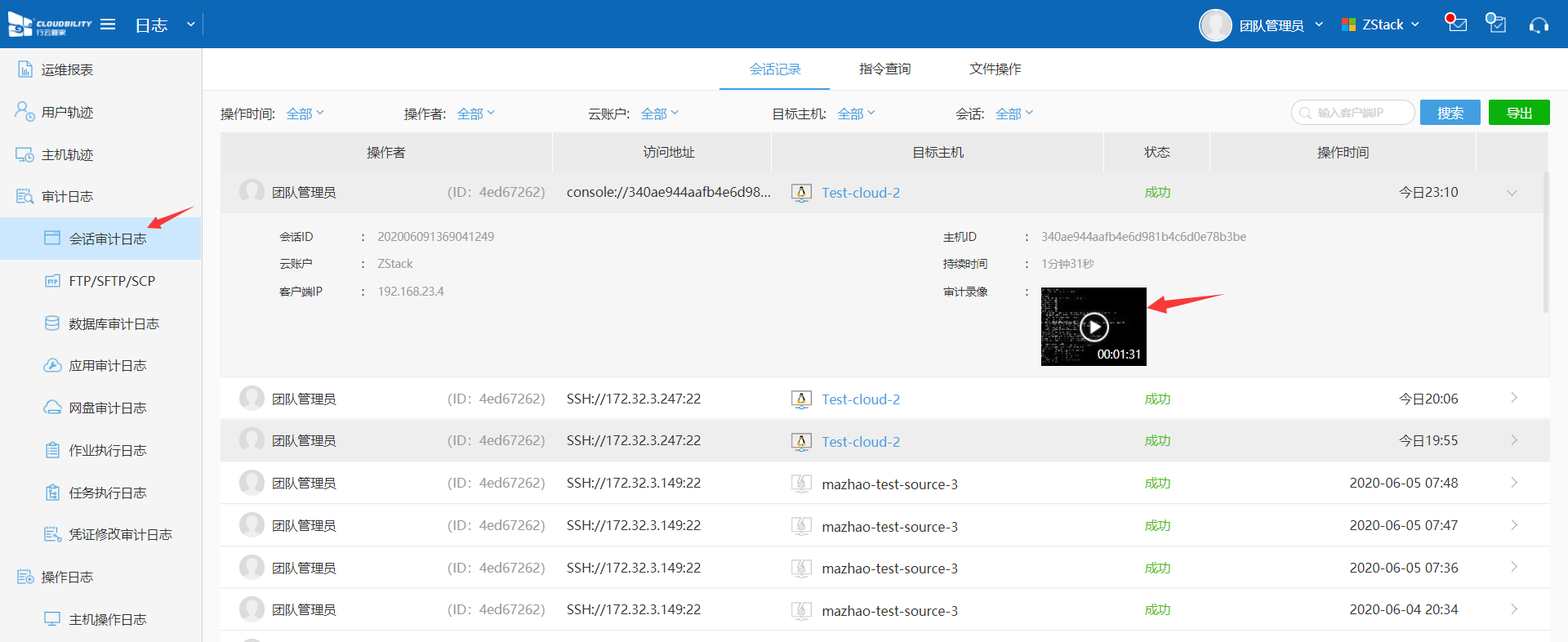Screen dimensions: 1568x642
Task: Click the headset support icon
Action: pyautogui.click(x=1539, y=25)
